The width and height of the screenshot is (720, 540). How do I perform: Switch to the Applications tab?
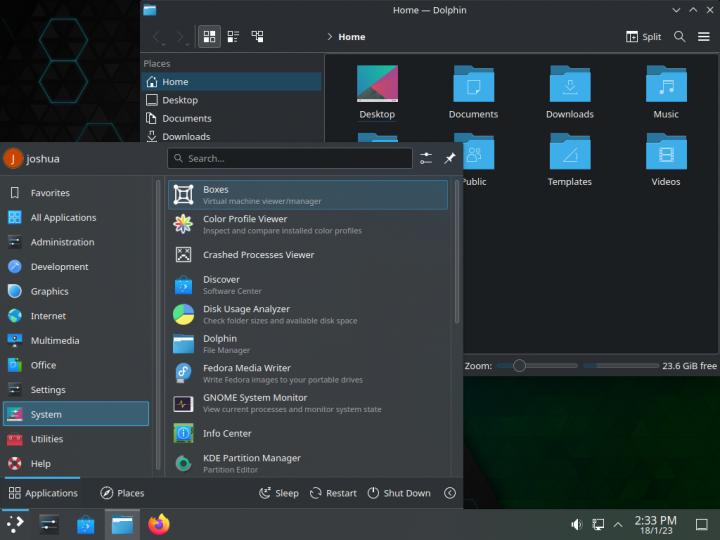pyautogui.click(x=43, y=493)
